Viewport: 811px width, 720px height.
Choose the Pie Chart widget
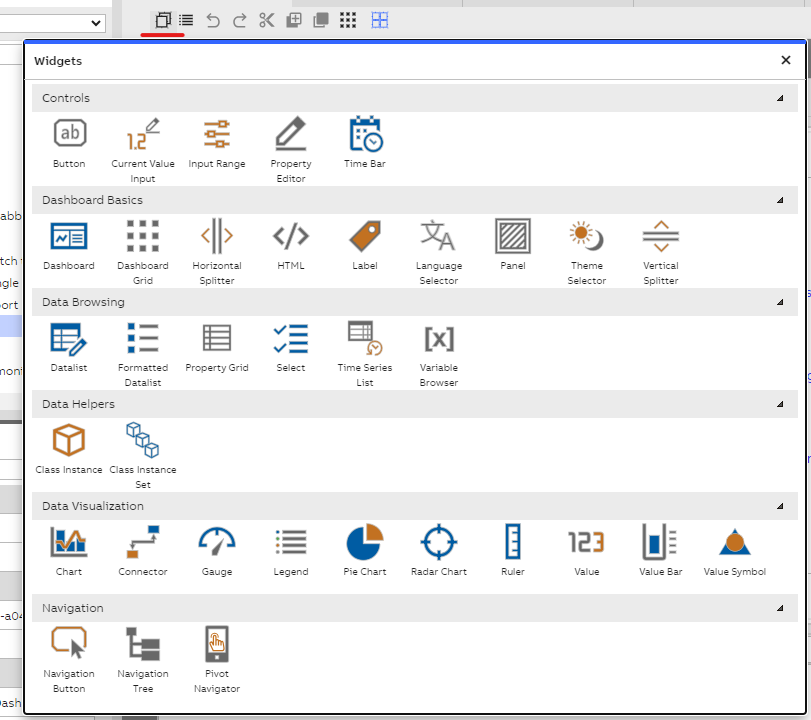[364, 545]
